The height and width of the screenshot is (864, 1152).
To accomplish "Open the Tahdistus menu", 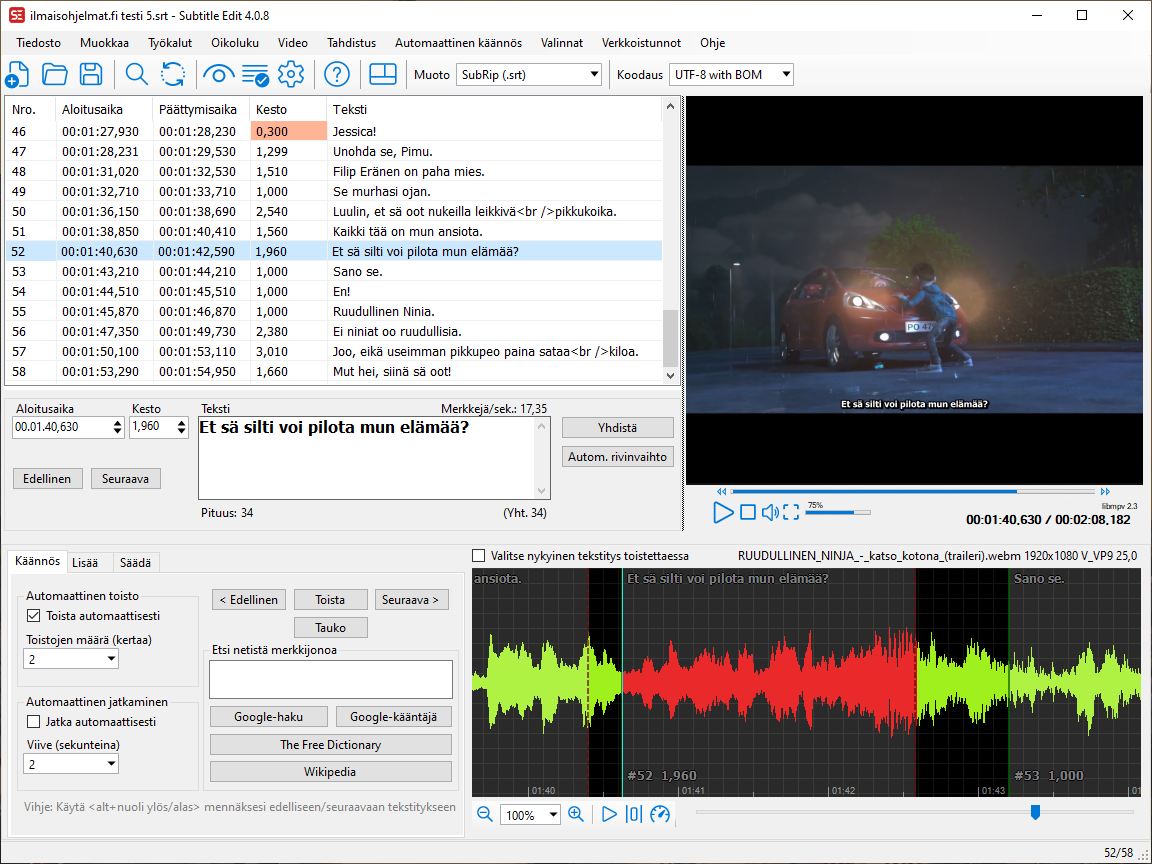I will [351, 43].
